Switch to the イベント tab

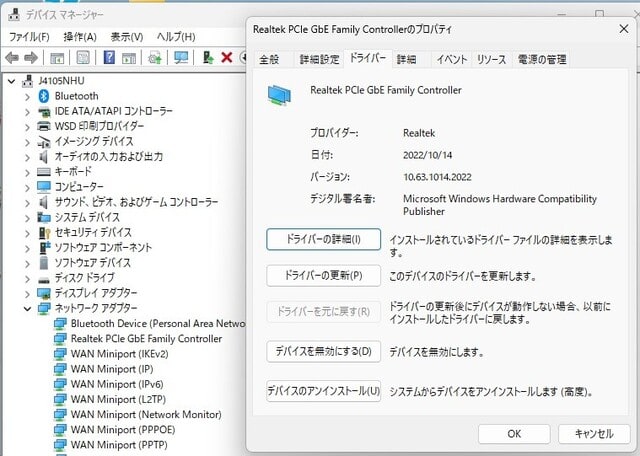point(452,60)
